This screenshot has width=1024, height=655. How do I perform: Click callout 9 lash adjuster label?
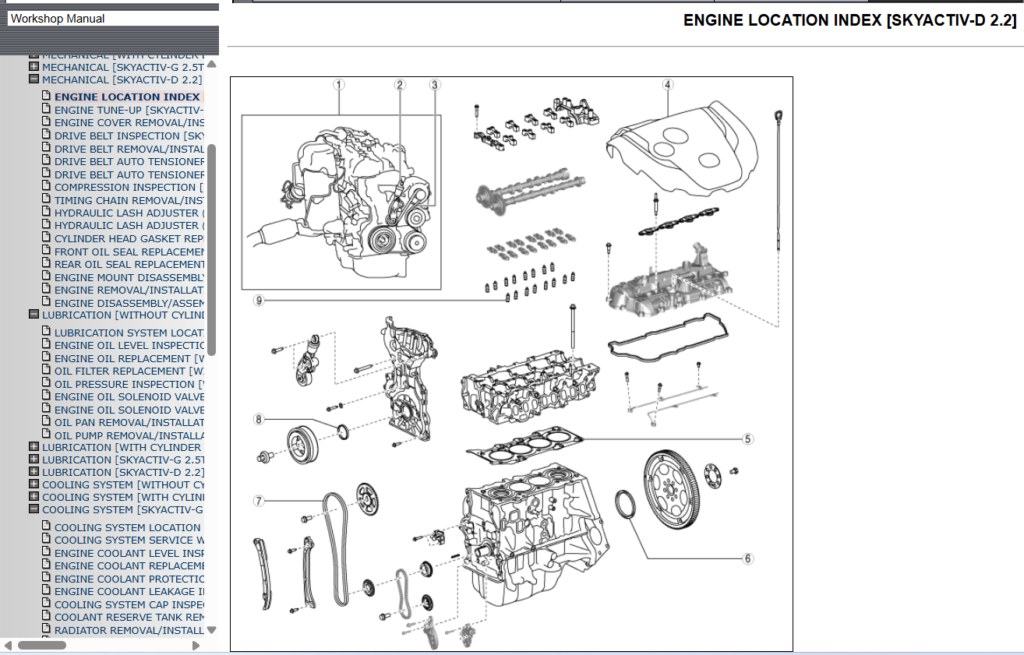pos(259,300)
